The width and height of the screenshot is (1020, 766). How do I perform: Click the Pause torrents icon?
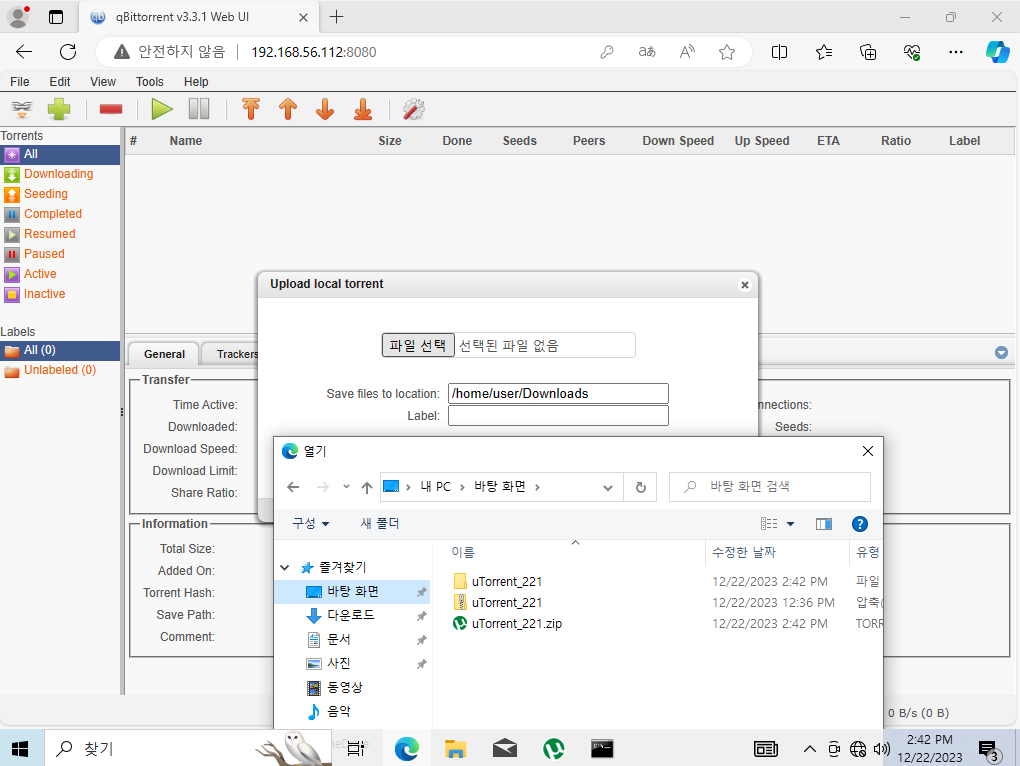199,109
